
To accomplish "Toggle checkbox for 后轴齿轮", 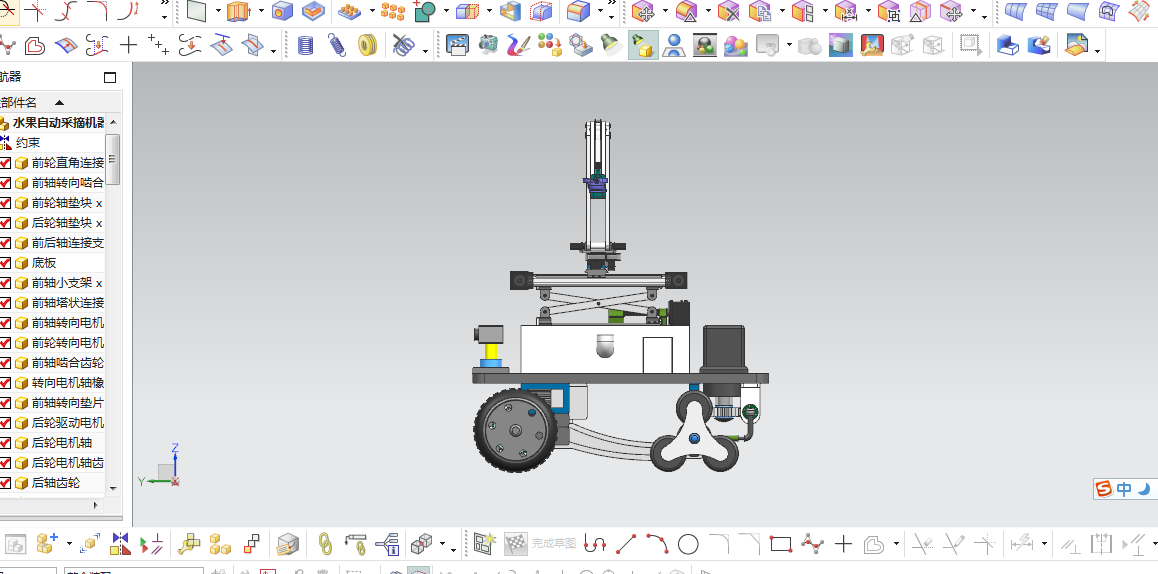I will tap(5, 483).
